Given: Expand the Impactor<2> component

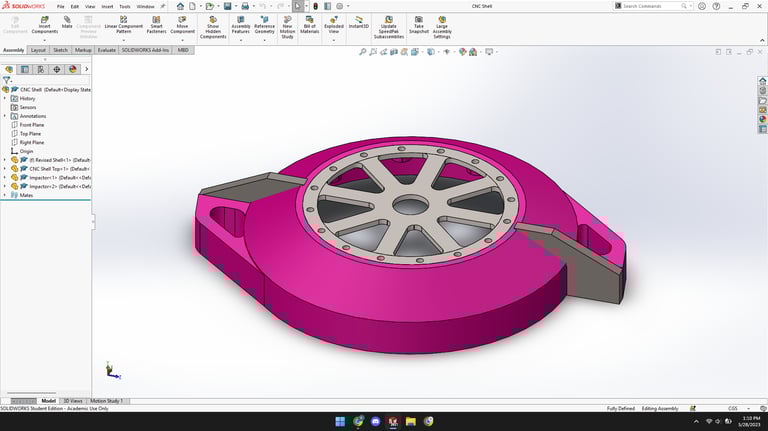Looking at the screenshot, I should coord(5,187).
